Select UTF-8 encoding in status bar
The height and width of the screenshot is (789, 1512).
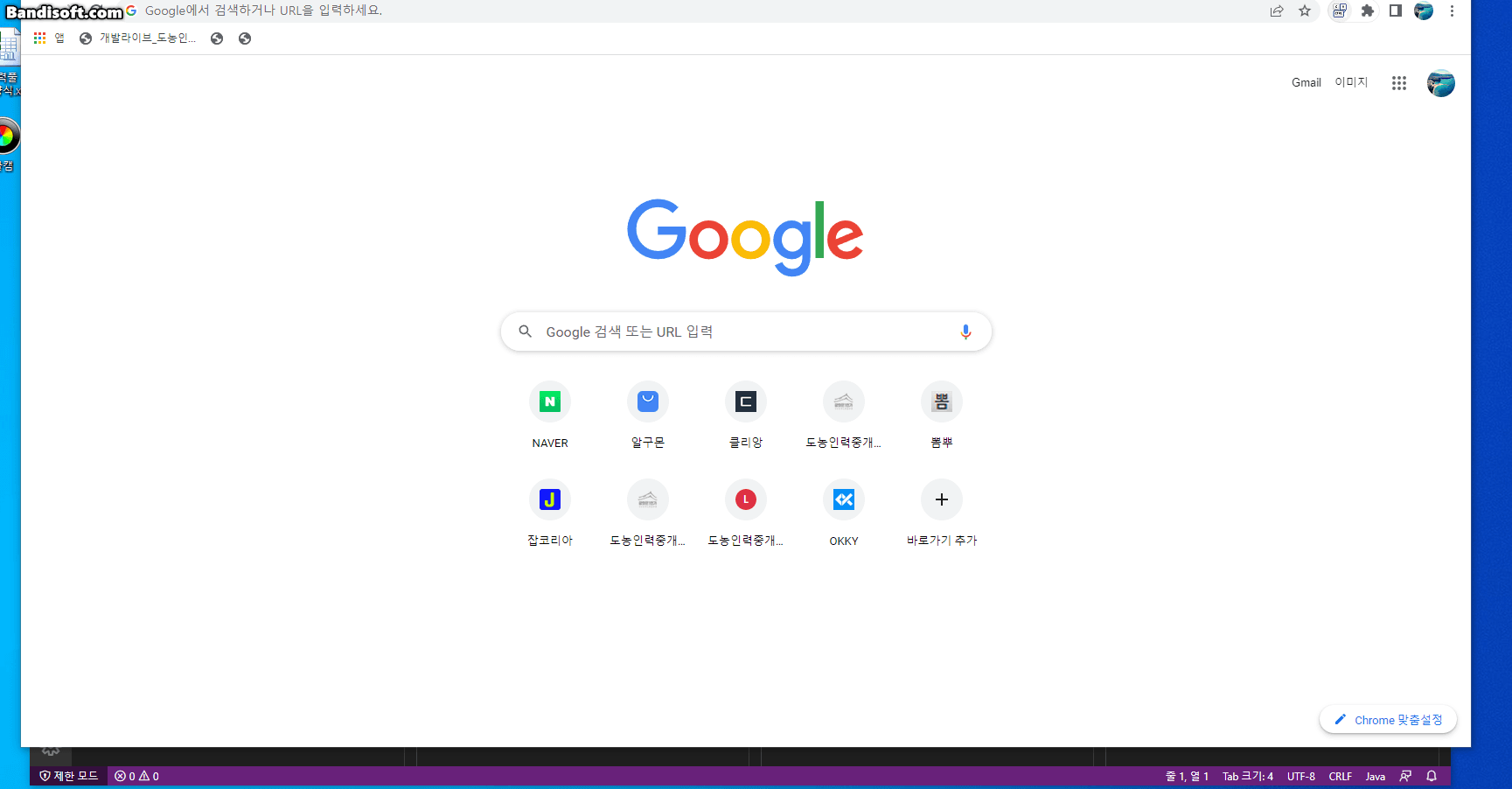[x=1301, y=776]
